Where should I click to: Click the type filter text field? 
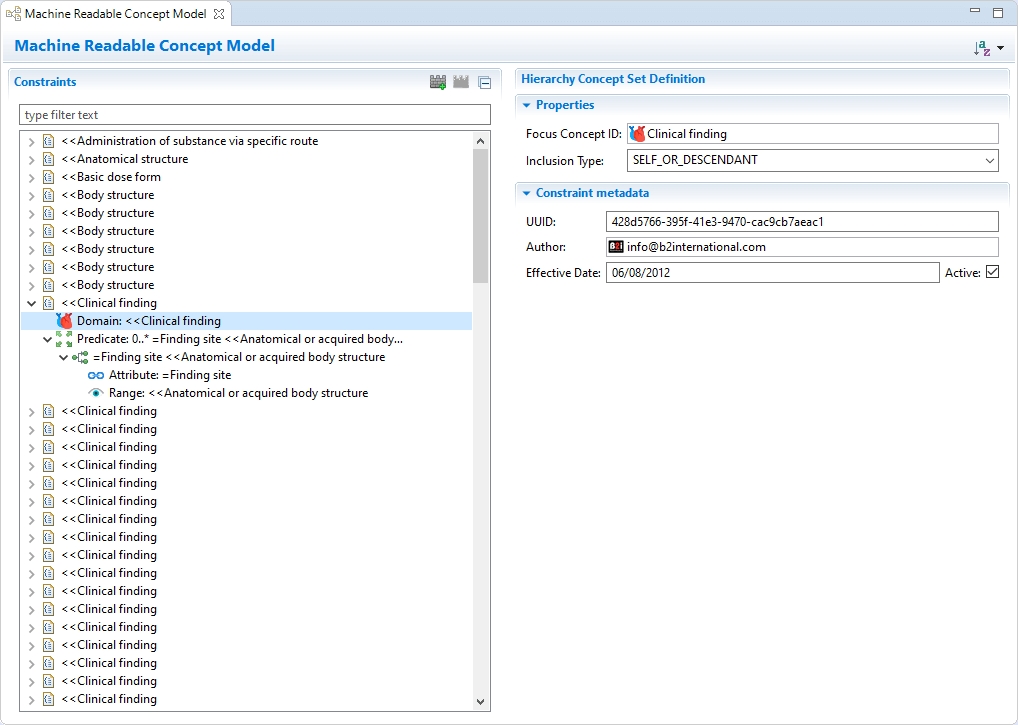click(x=255, y=115)
